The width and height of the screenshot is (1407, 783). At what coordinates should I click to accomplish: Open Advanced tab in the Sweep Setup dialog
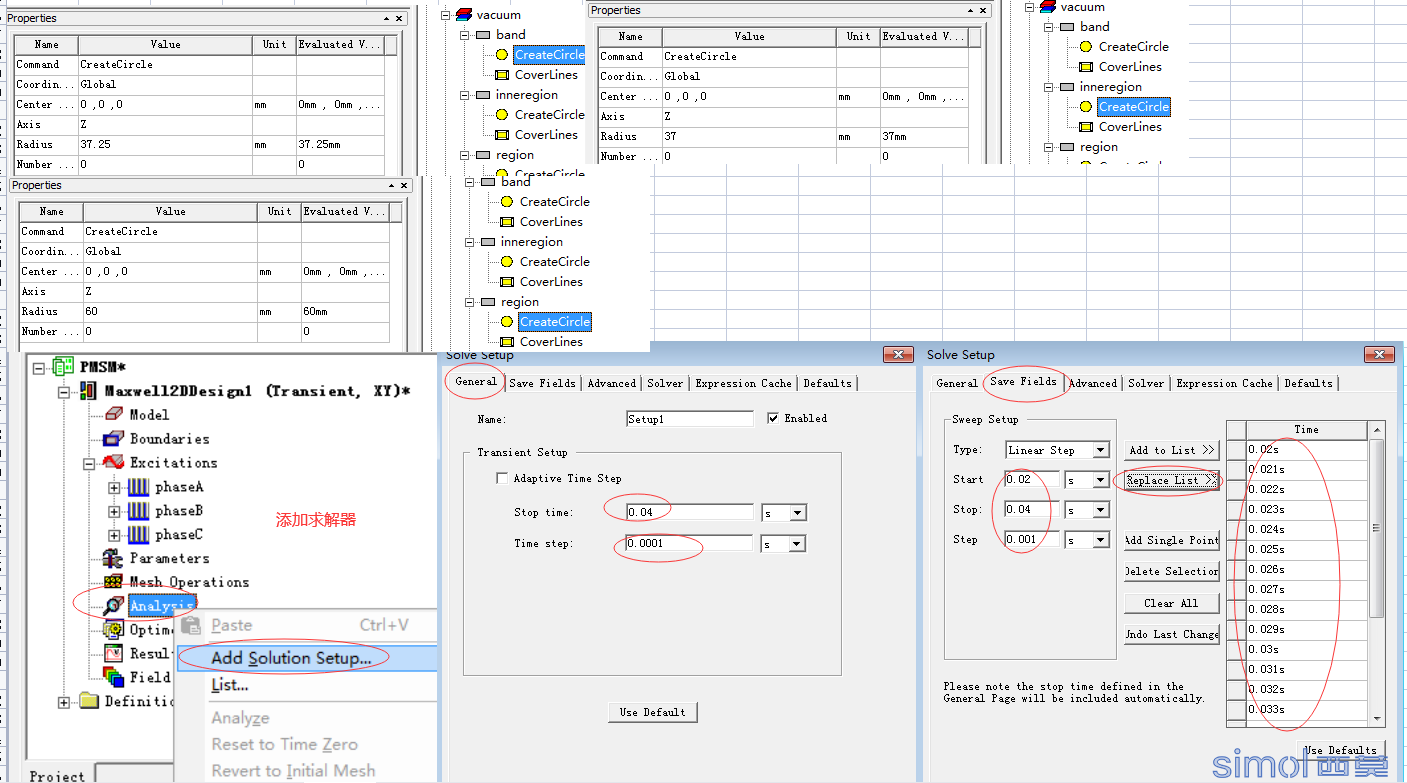[x=1093, y=383]
